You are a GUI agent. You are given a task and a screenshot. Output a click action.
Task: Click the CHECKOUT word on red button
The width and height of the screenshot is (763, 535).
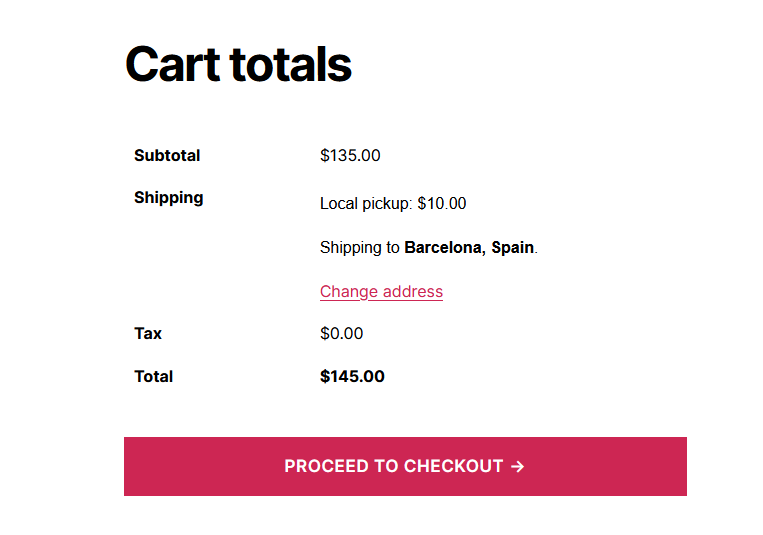coord(453,466)
